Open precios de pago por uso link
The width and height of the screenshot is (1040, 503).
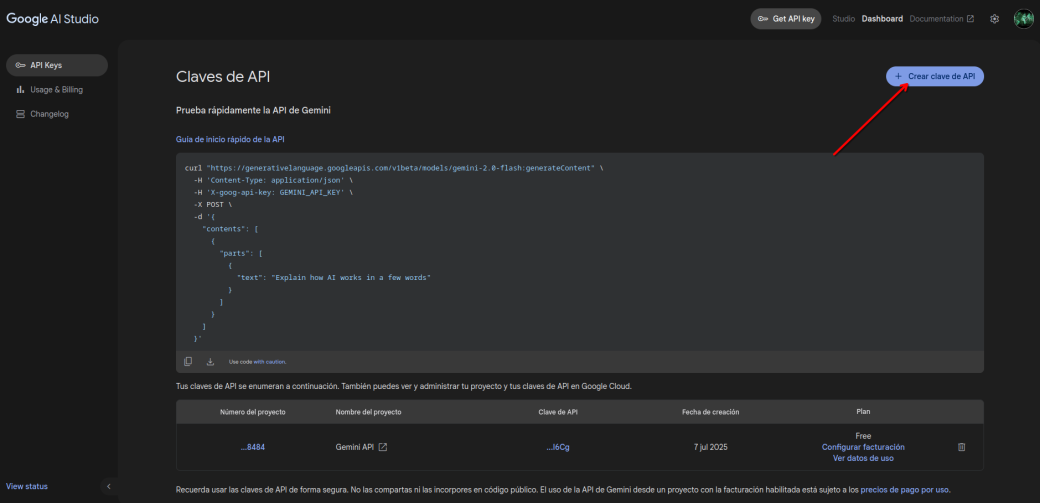pos(905,490)
